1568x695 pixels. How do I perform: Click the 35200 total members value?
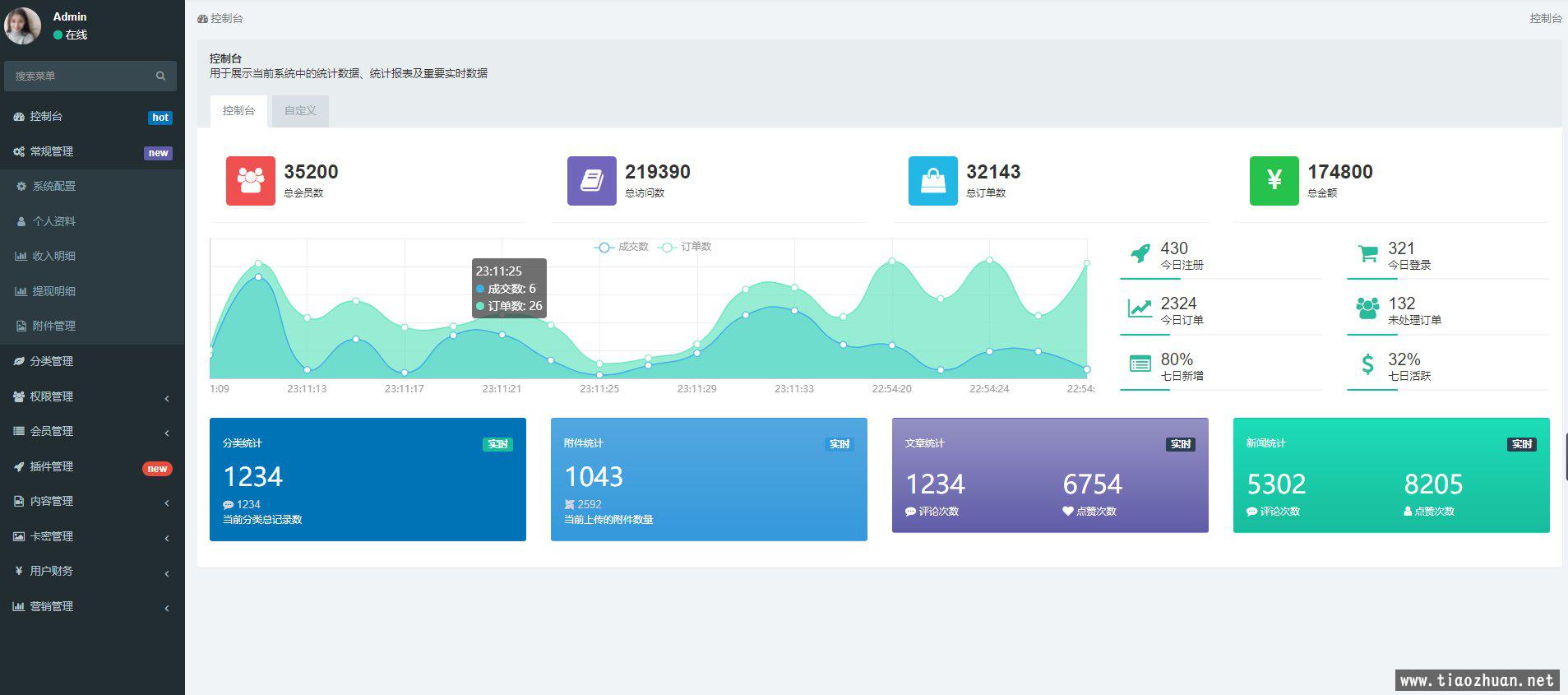311,172
